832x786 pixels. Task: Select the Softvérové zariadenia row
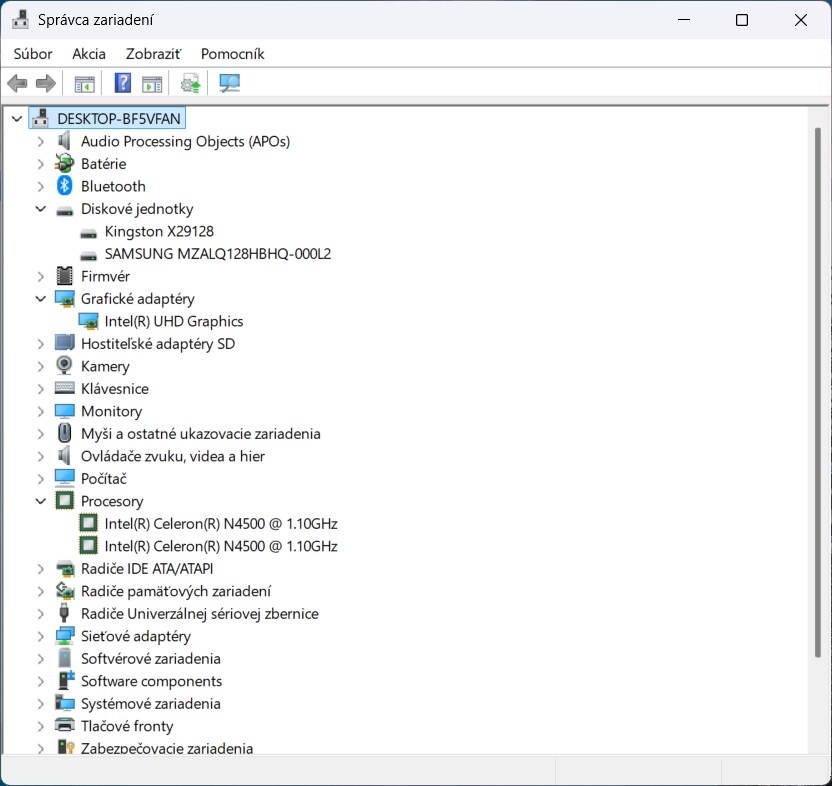(150, 658)
